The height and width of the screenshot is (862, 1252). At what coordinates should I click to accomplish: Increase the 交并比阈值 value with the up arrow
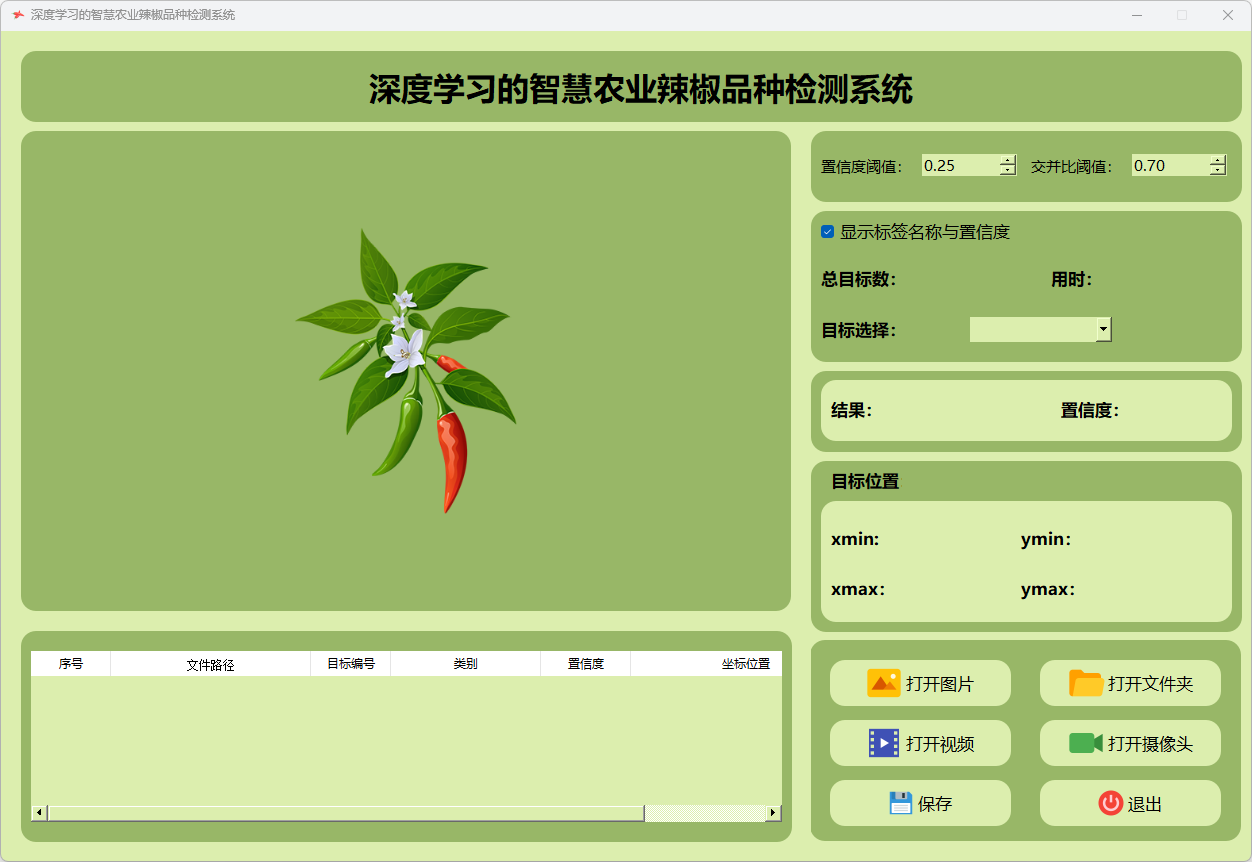point(1218,160)
